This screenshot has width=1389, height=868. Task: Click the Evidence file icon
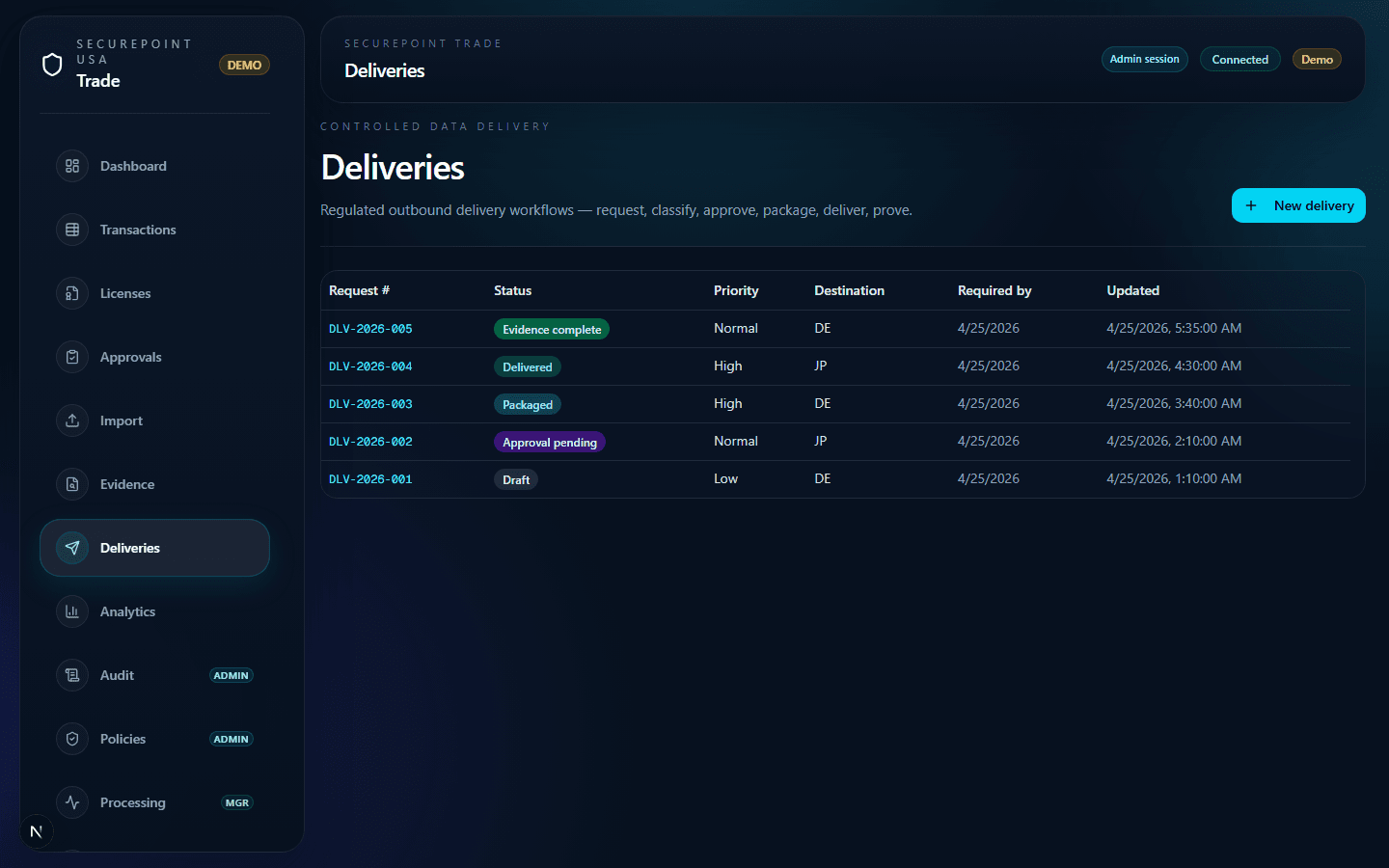click(72, 484)
